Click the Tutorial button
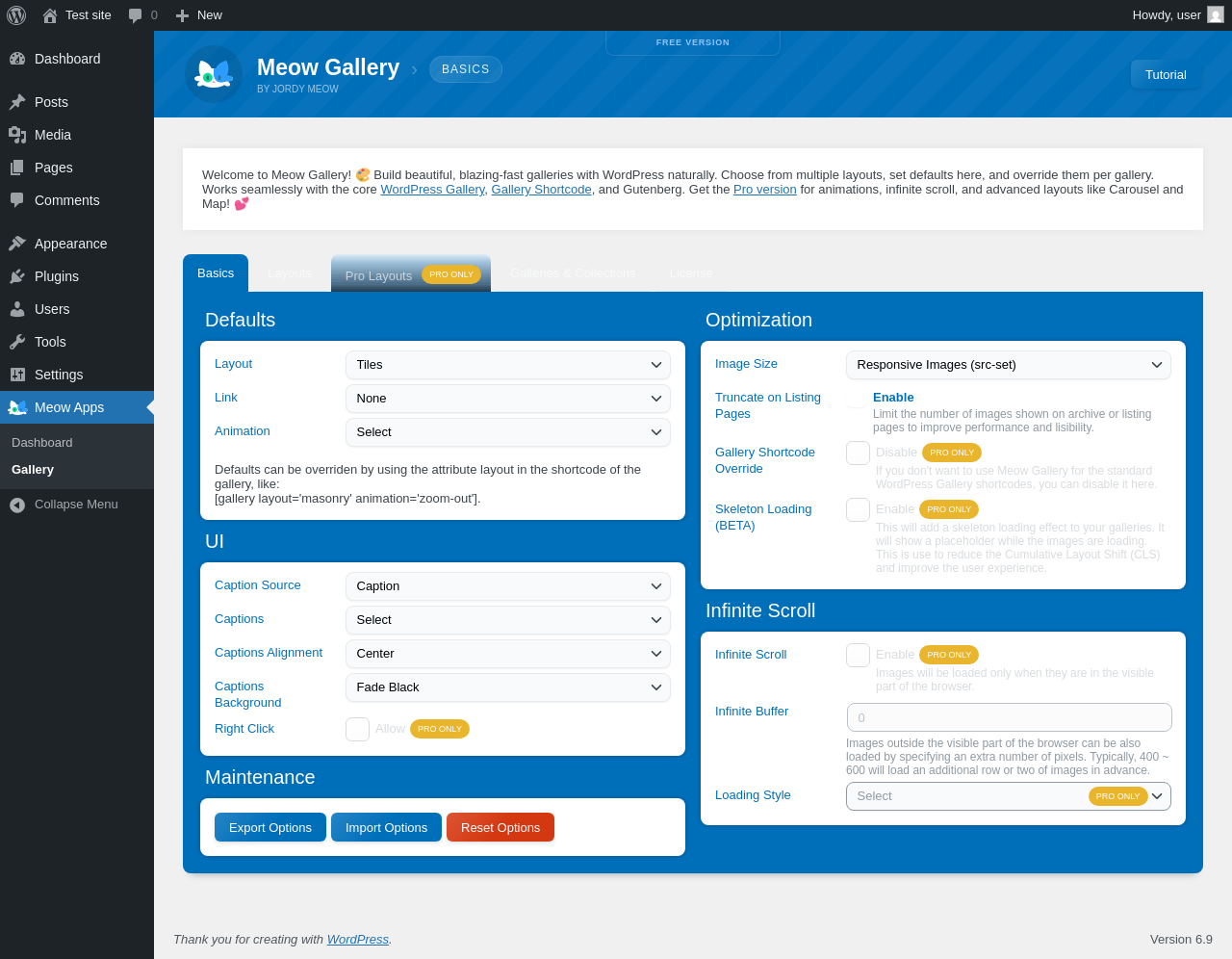Image resolution: width=1232 pixels, height=959 pixels. (1166, 74)
